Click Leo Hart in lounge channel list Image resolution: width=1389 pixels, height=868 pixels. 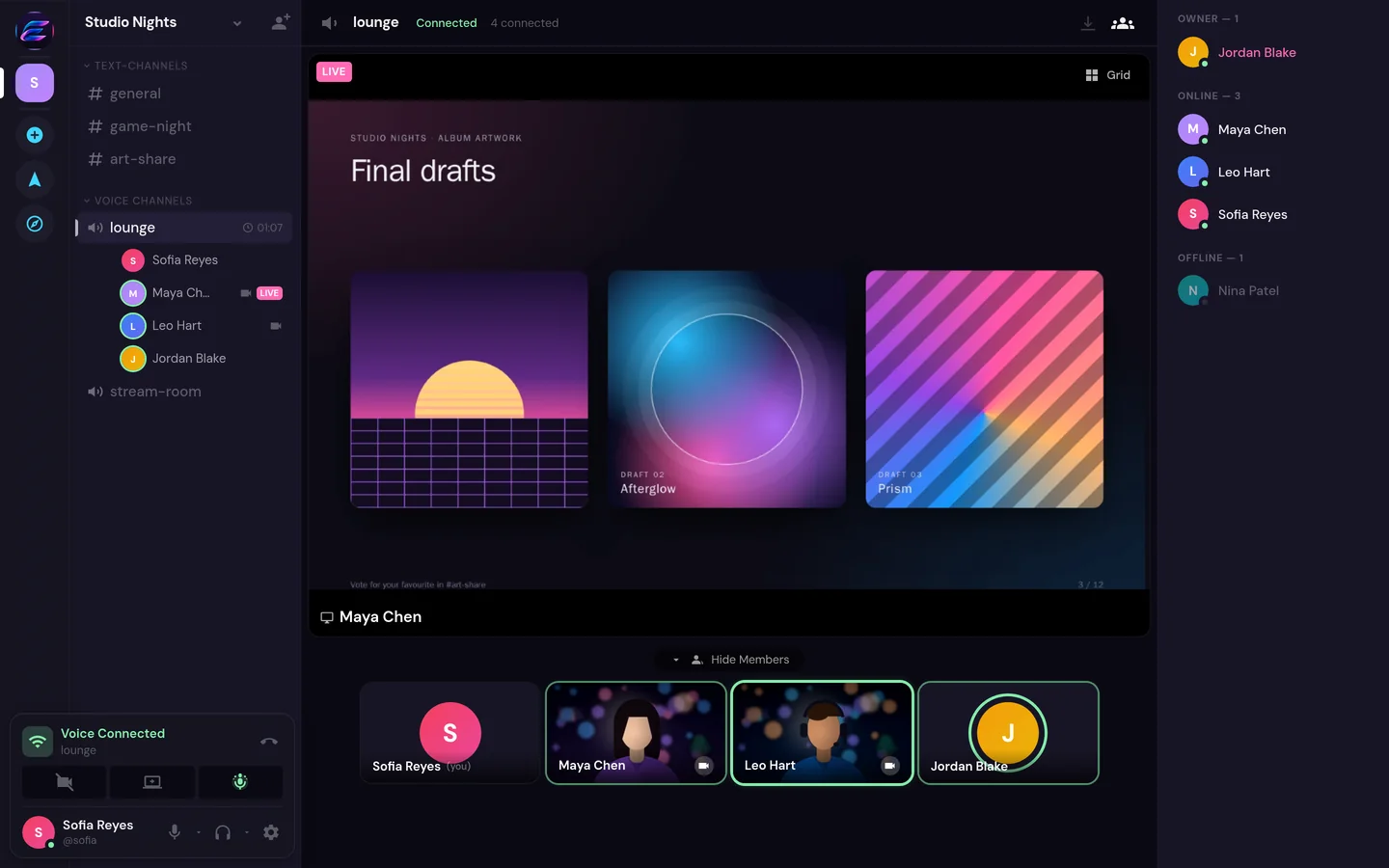click(202, 326)
